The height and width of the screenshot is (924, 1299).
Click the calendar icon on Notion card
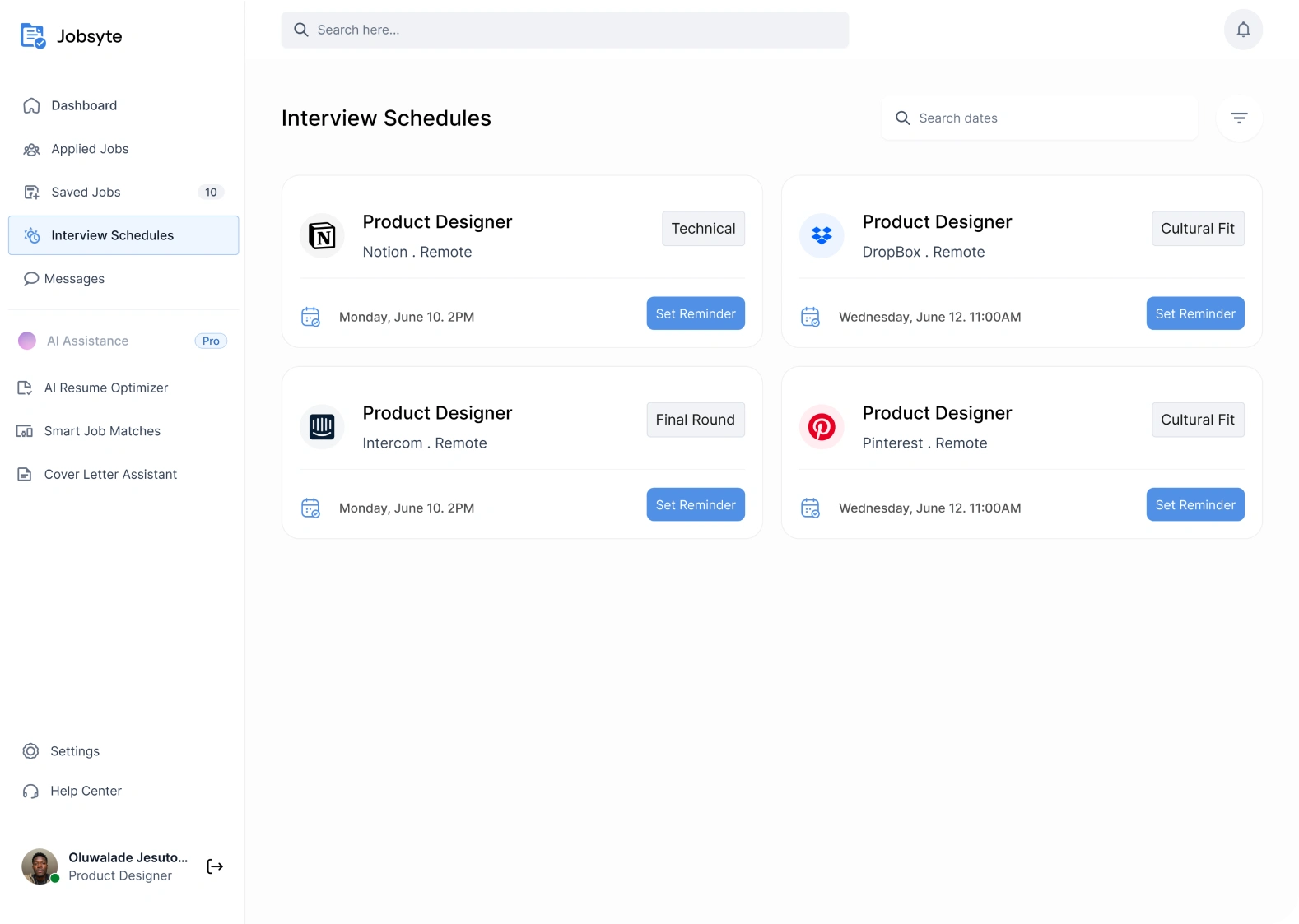click(310, 317)
